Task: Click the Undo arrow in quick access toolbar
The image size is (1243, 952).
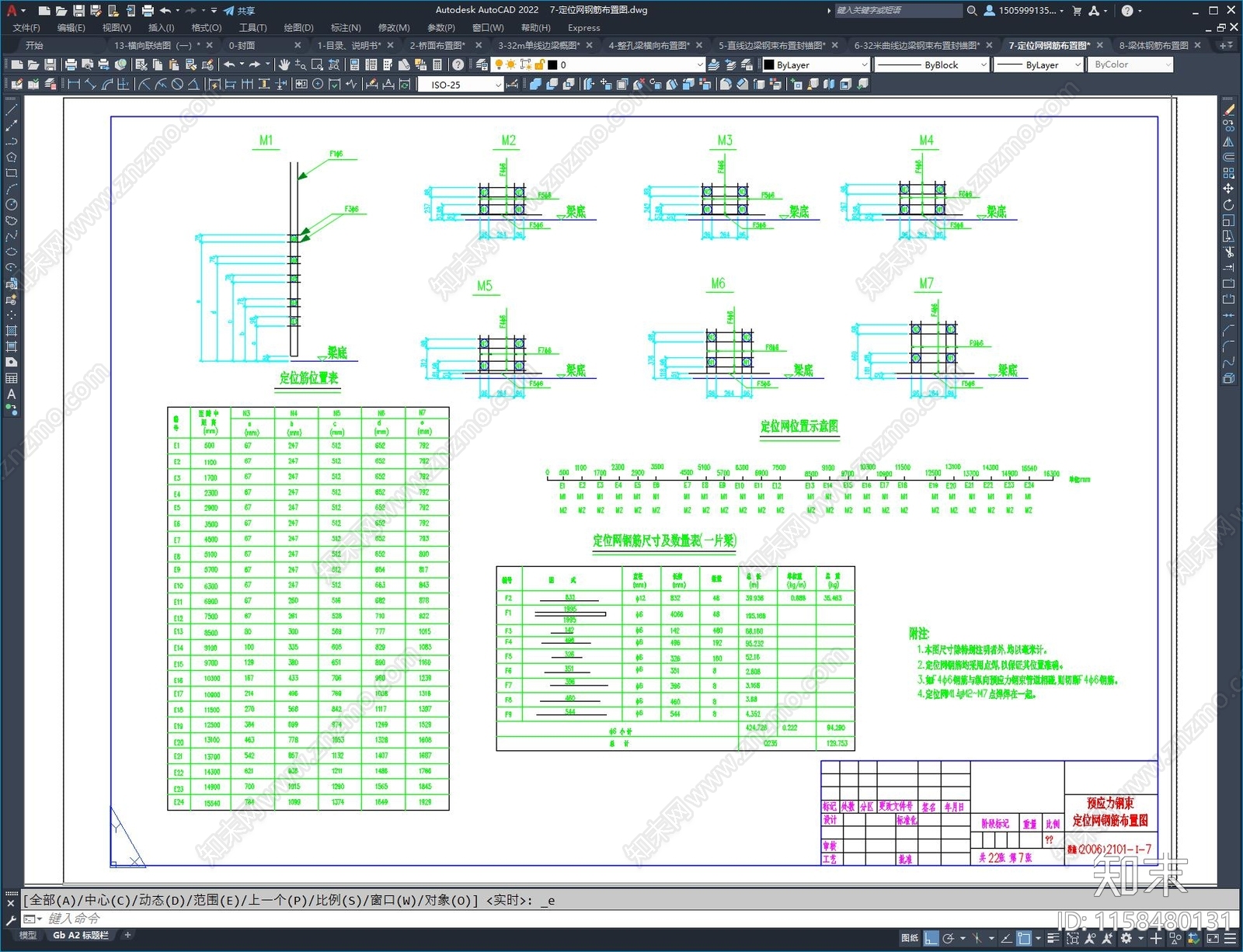Action: [x=165, y=10]
